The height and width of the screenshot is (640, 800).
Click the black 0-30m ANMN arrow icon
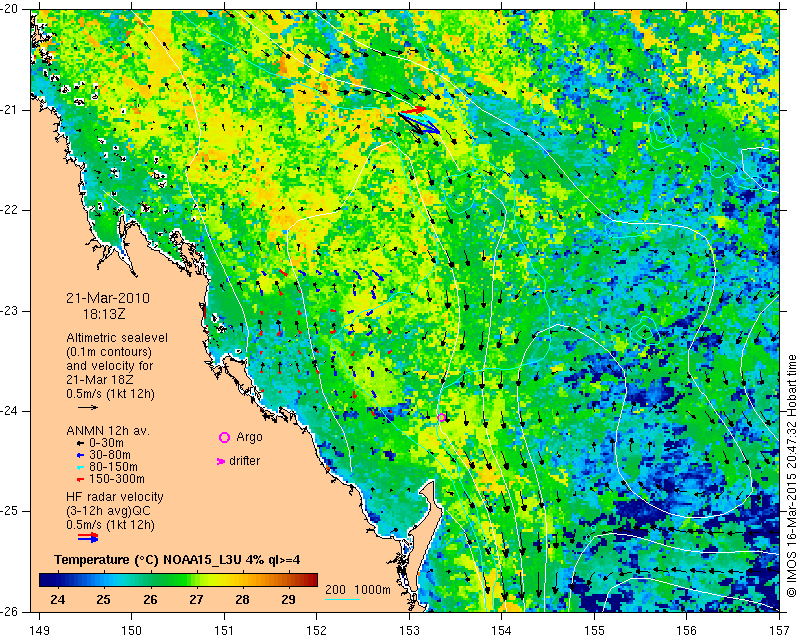tap(80, 443)
